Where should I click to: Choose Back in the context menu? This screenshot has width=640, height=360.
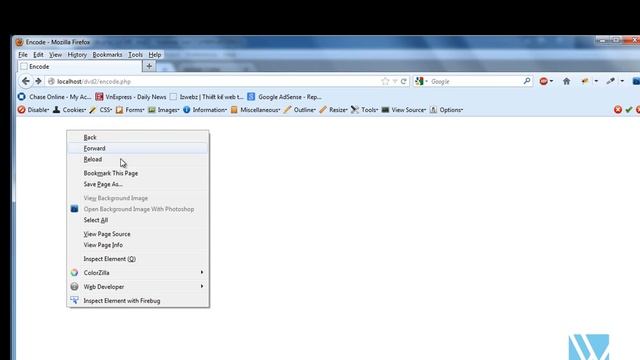pyautogui.click(x=138, y=138)
